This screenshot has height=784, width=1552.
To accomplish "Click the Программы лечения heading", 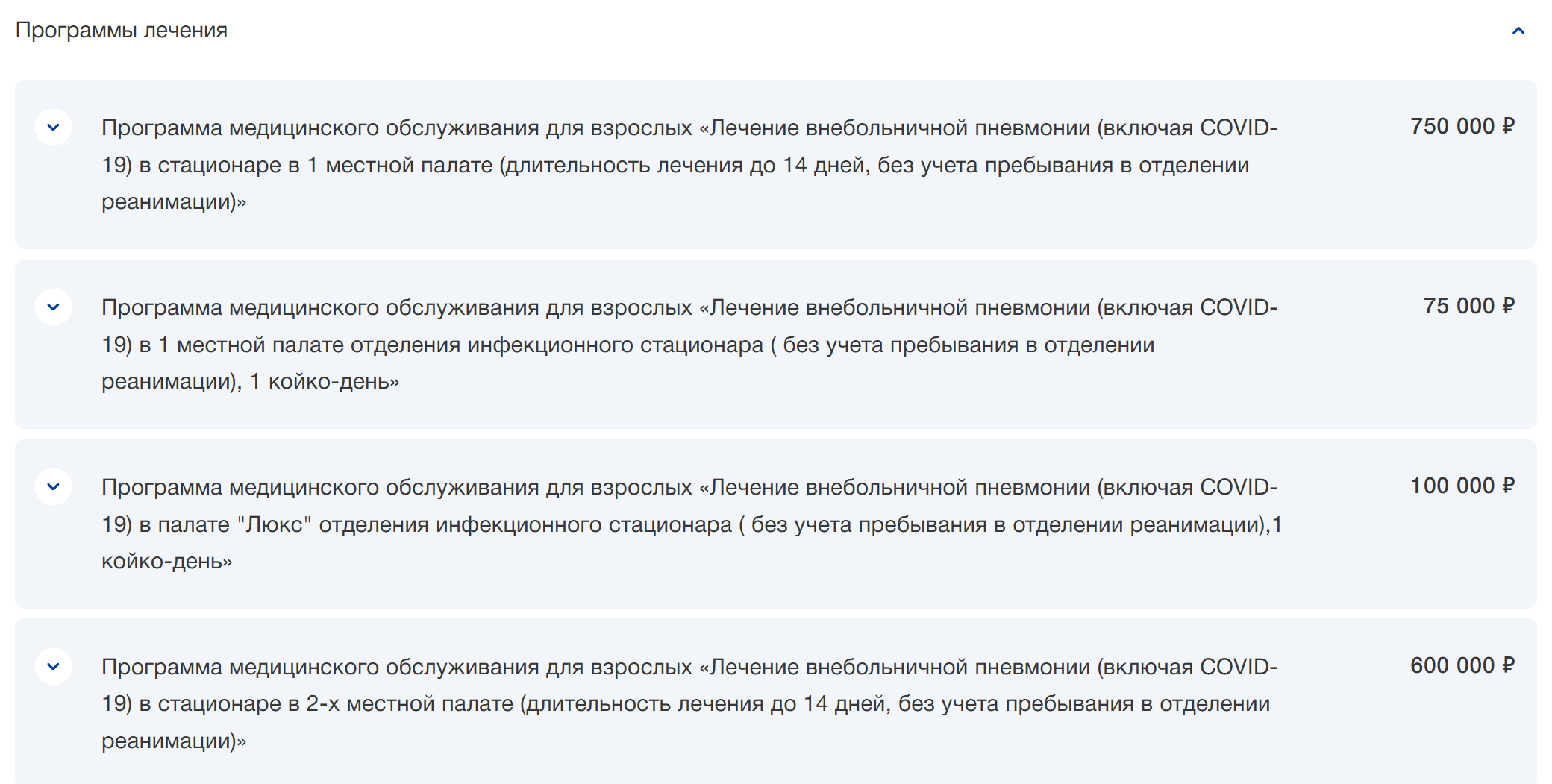I will 122,31.
